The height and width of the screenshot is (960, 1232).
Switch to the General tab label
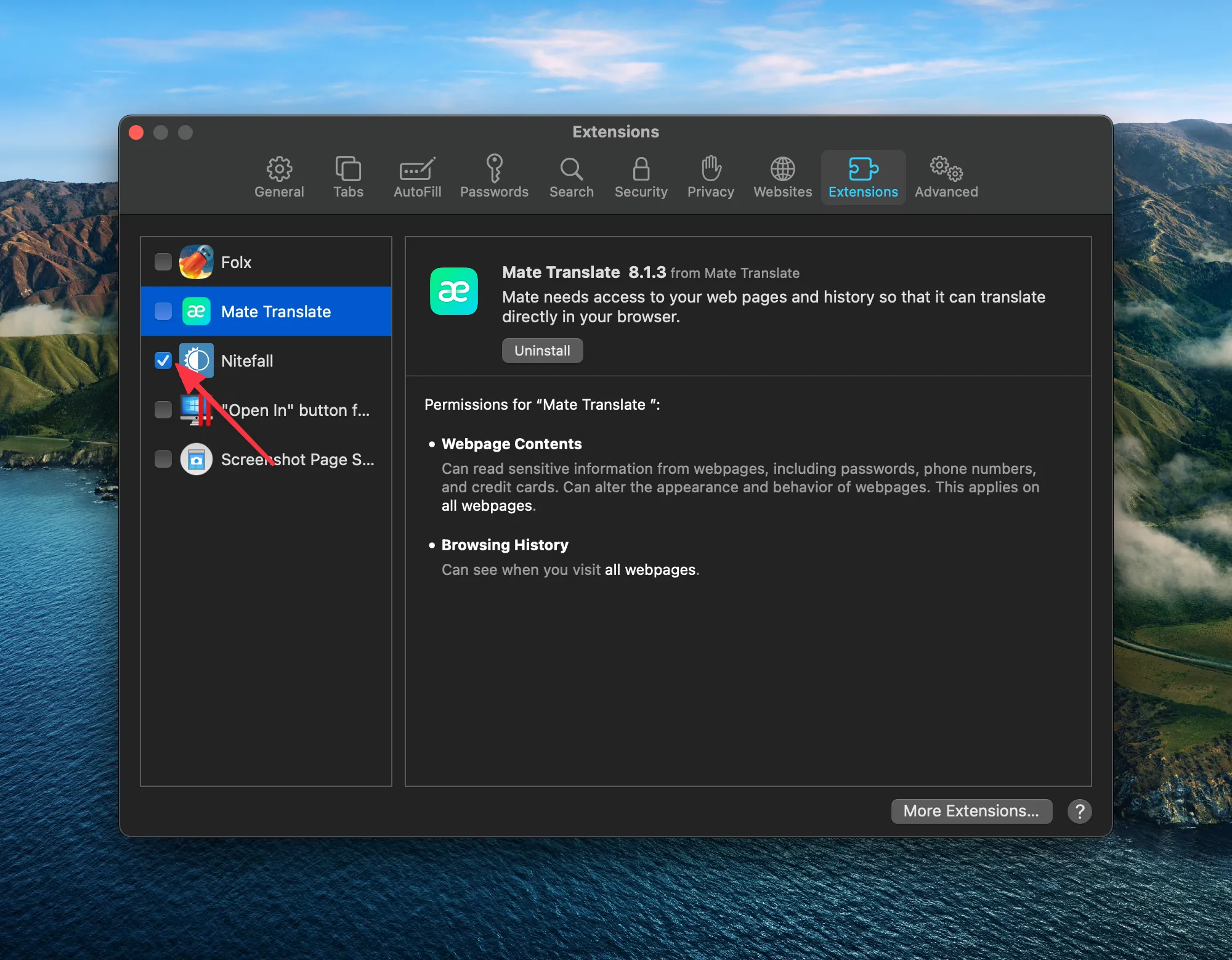[x=279, y=192]
